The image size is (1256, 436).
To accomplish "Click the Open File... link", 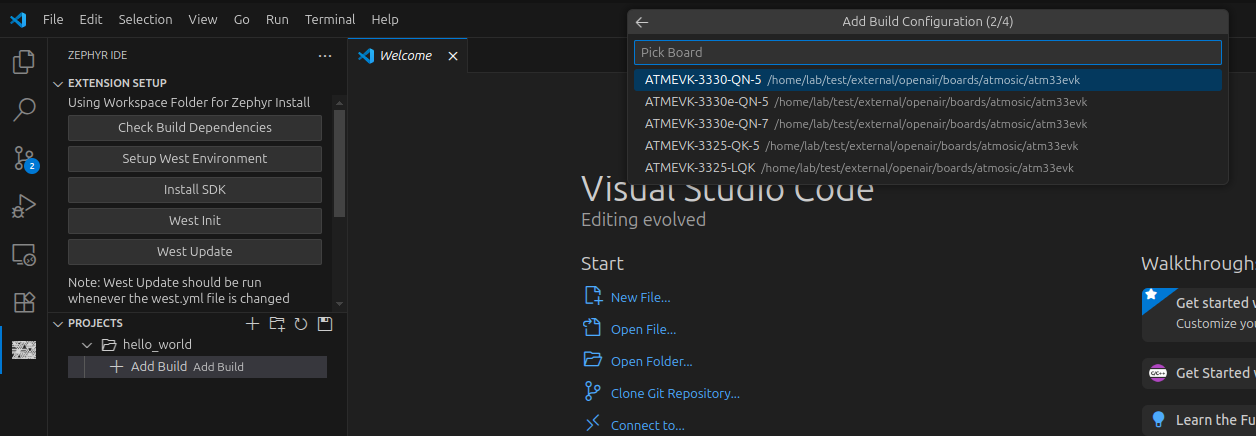I will (643, 329).
